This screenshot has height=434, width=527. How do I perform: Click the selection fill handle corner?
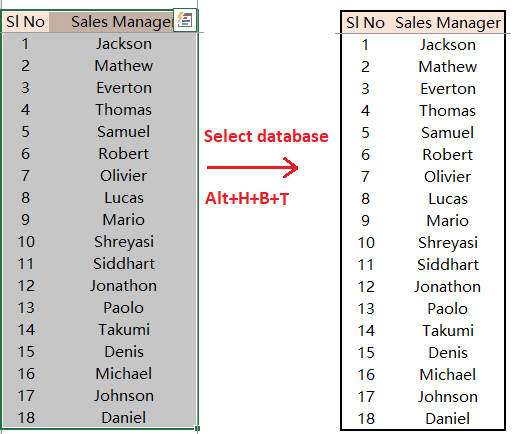pyautogui.click(x=197, y=428)
